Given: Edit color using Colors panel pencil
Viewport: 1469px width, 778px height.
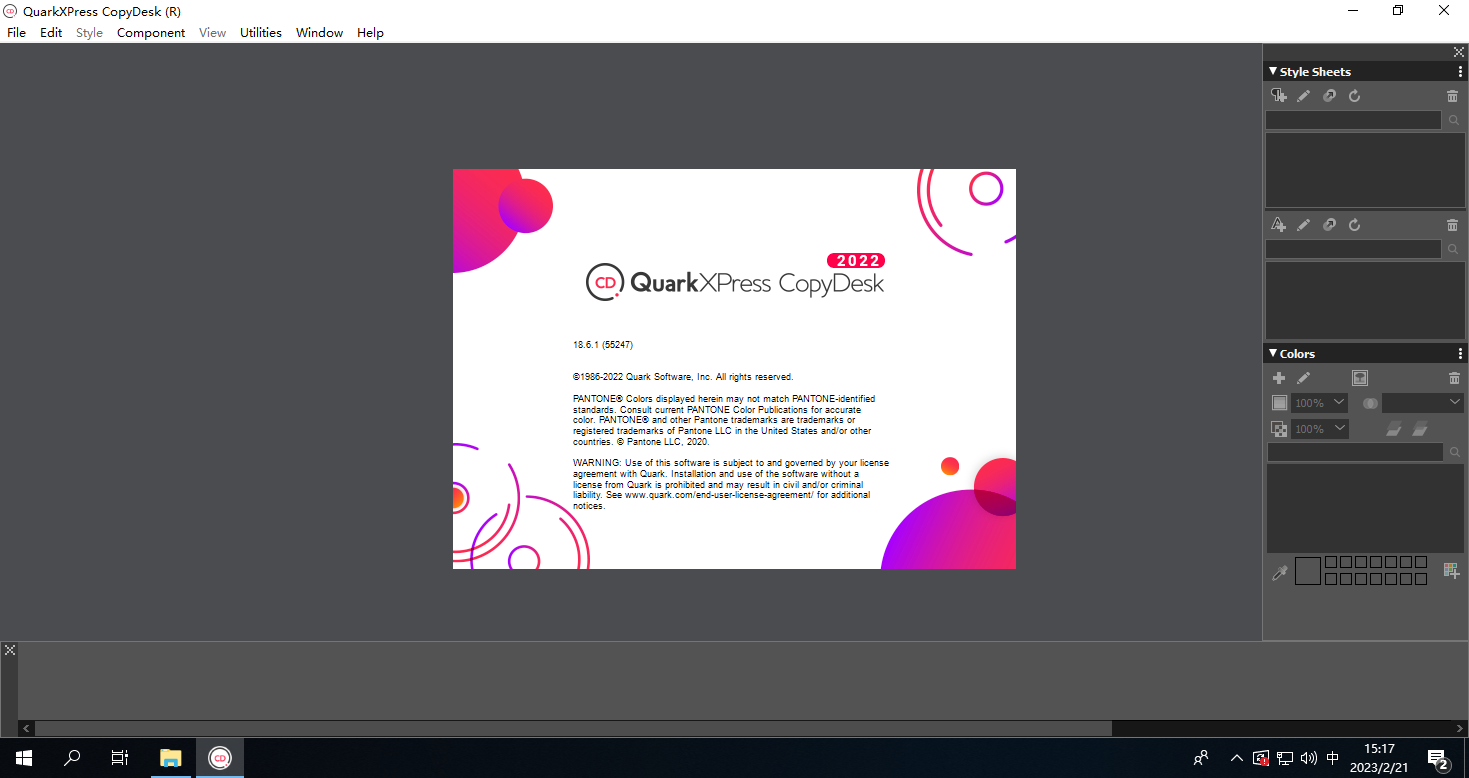Looking at the screenshot, I should point(1303,378).
